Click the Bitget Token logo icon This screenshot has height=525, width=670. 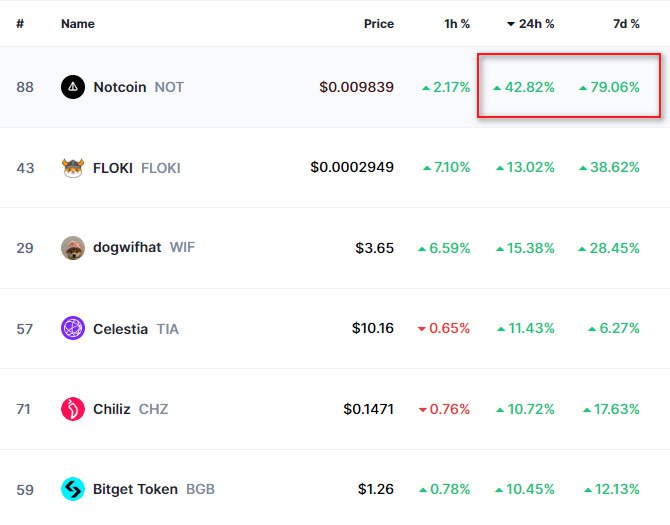click(73, 489)
